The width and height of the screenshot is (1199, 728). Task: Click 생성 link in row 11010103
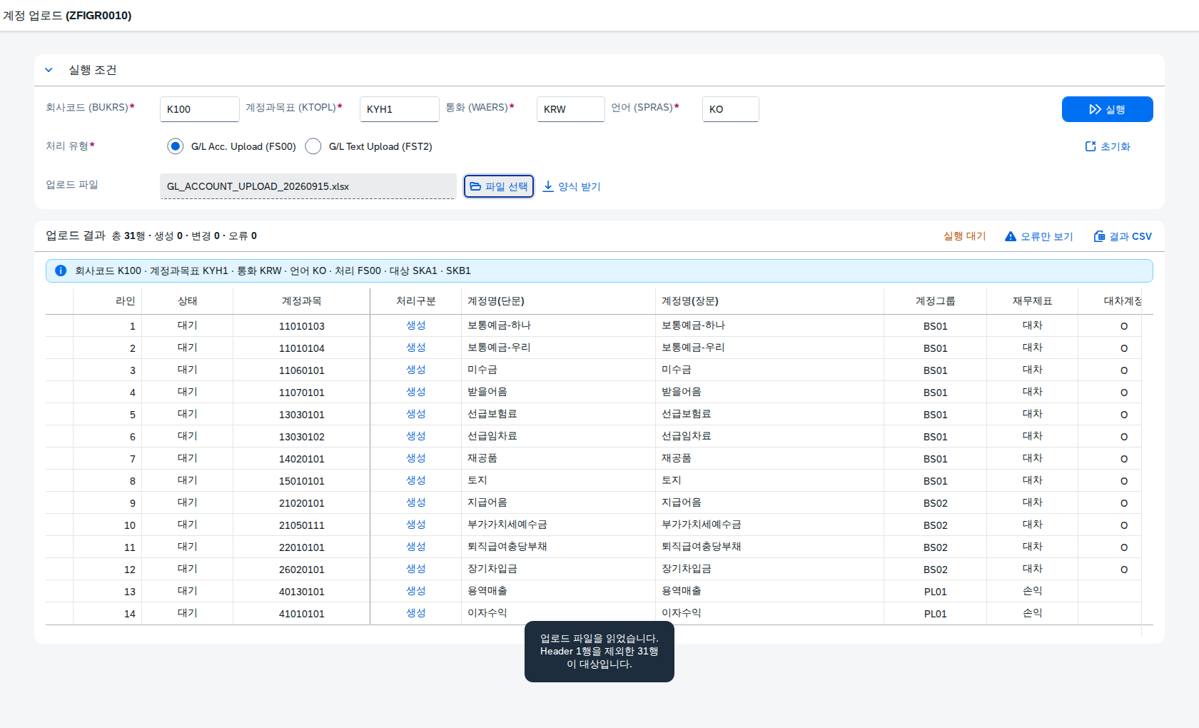click(416, 326)
